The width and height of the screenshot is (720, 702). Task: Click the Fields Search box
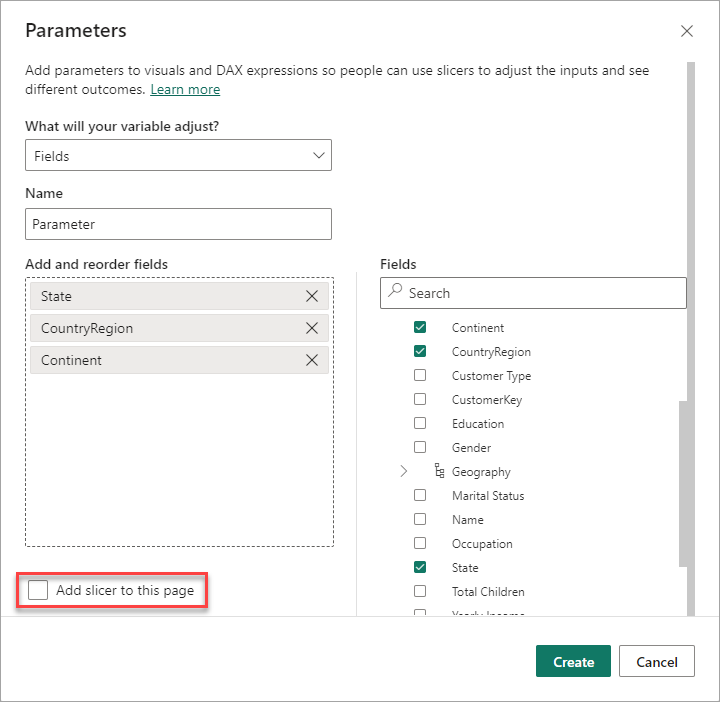(x=533, y=293)
